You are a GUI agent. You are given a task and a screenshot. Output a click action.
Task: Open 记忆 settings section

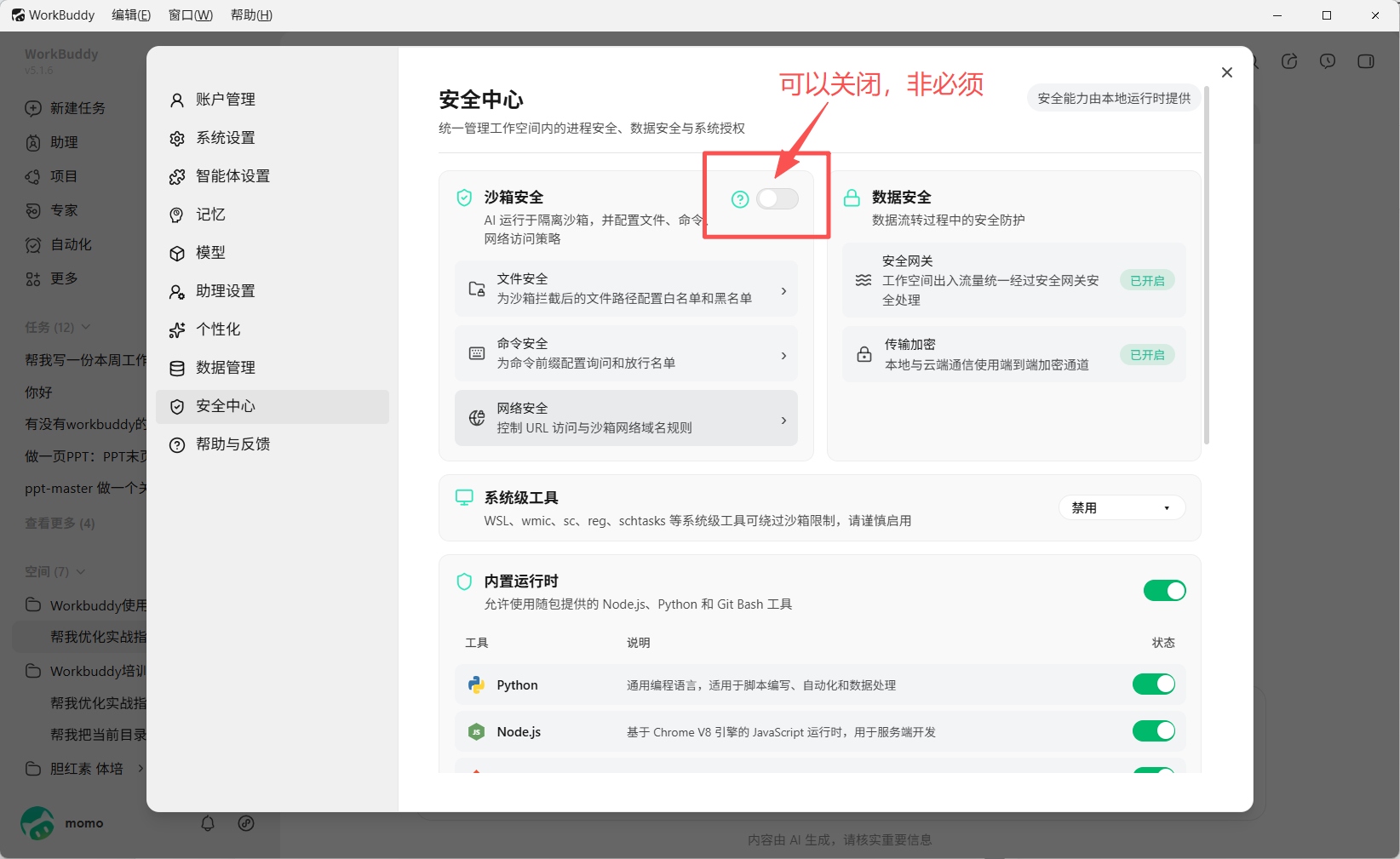[273, 215]
